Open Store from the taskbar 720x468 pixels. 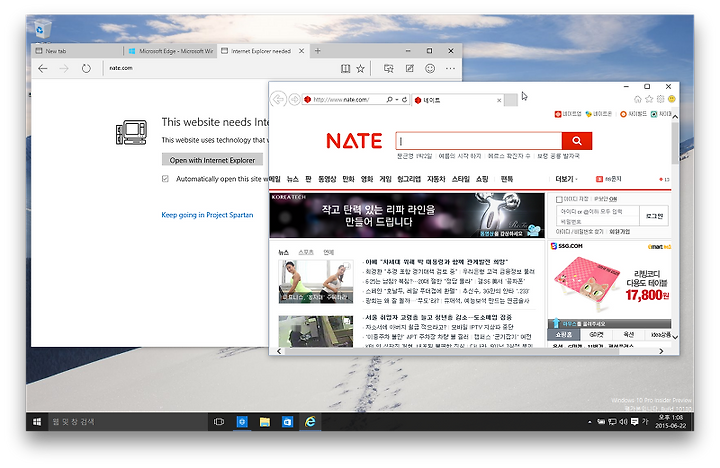pos(287,422)
